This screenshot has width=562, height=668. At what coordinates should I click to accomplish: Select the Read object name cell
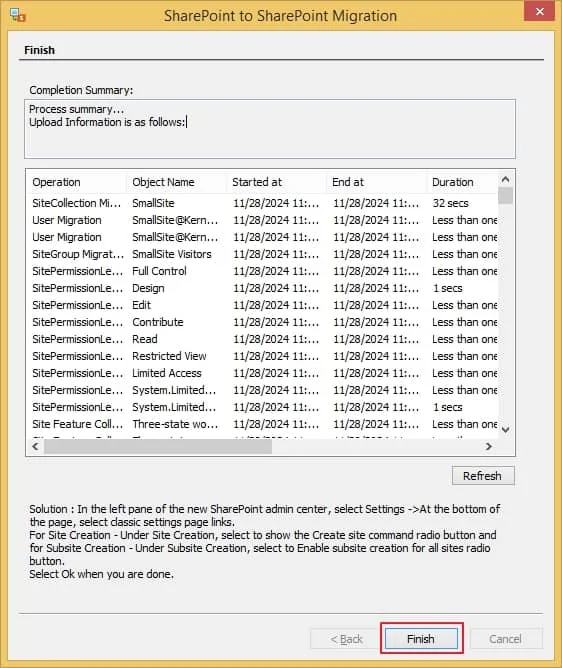coord(145,339)
